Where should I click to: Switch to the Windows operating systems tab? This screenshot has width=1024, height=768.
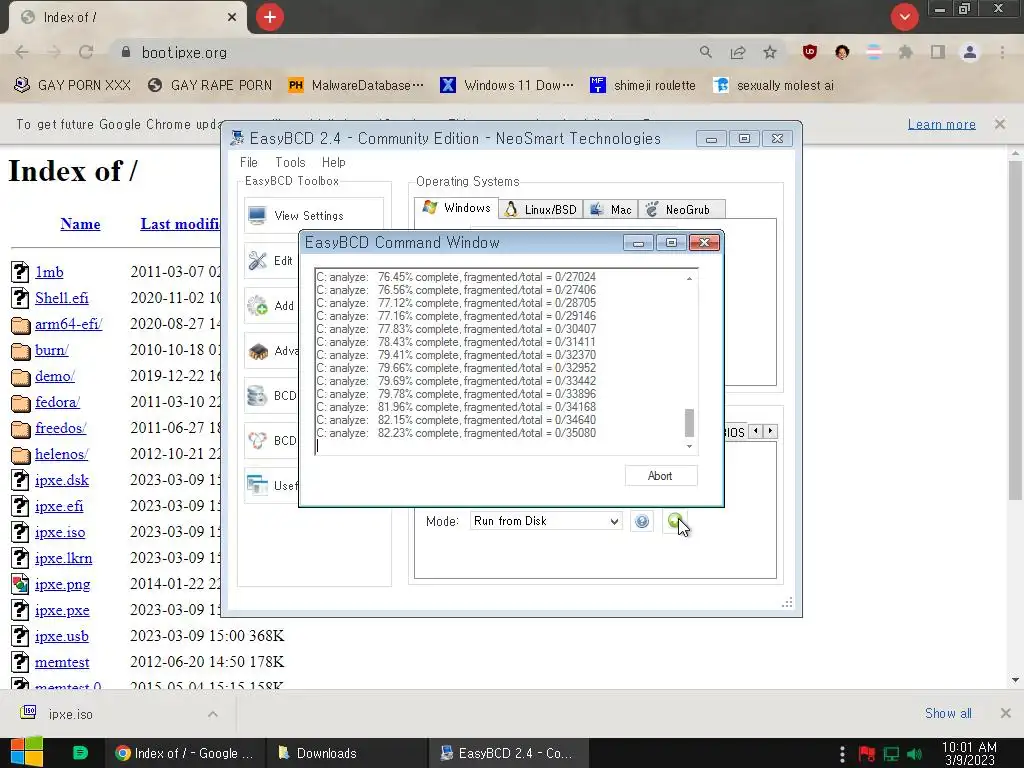456,208
